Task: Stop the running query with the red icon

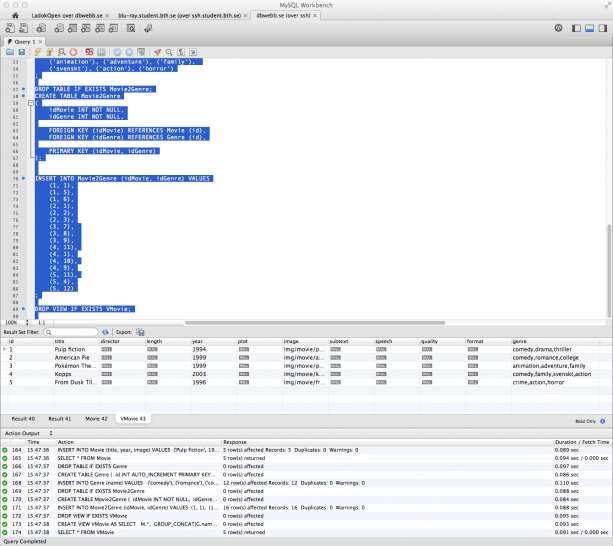Action: [x=73, y=52]
